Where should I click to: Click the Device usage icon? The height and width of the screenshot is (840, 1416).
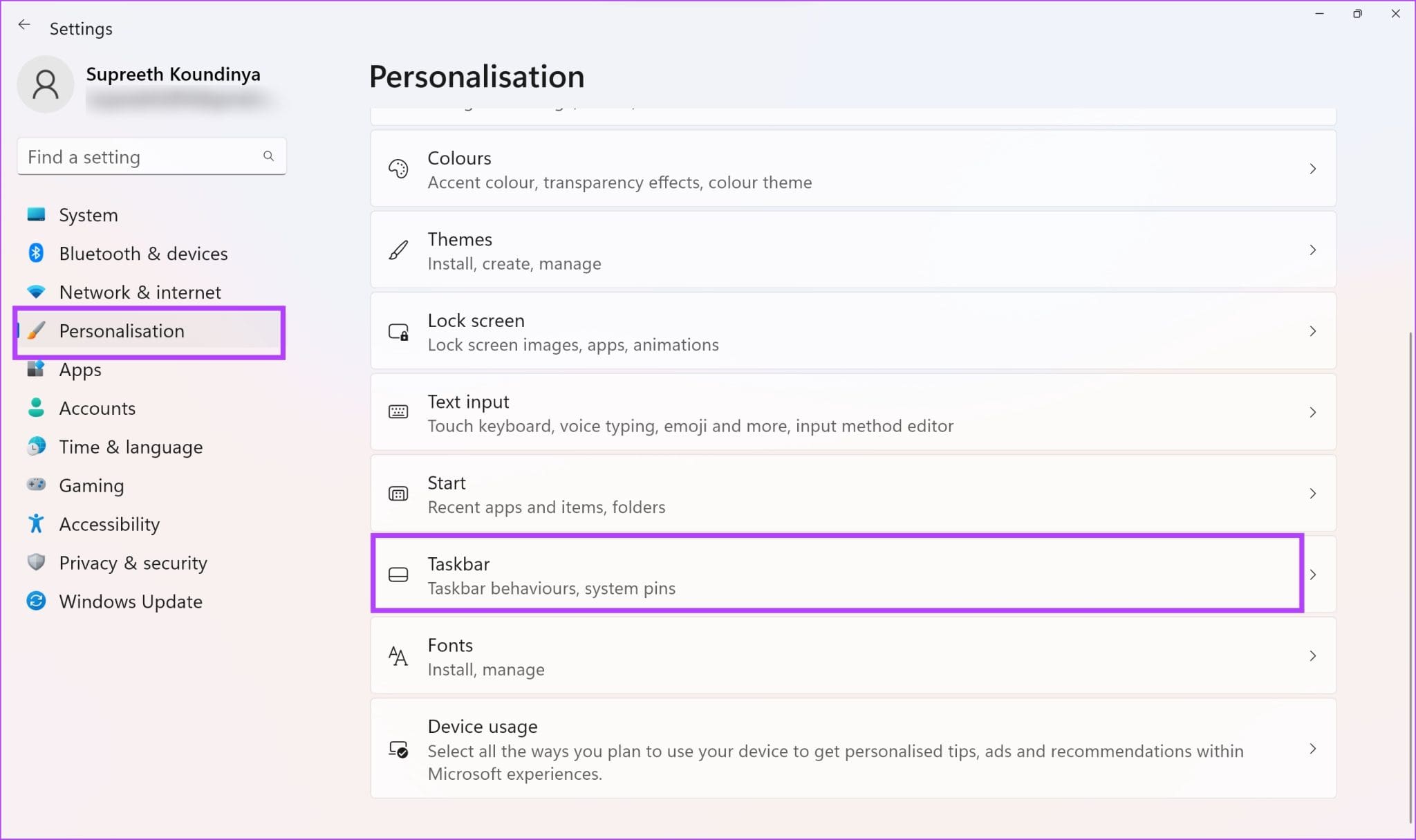399,749
